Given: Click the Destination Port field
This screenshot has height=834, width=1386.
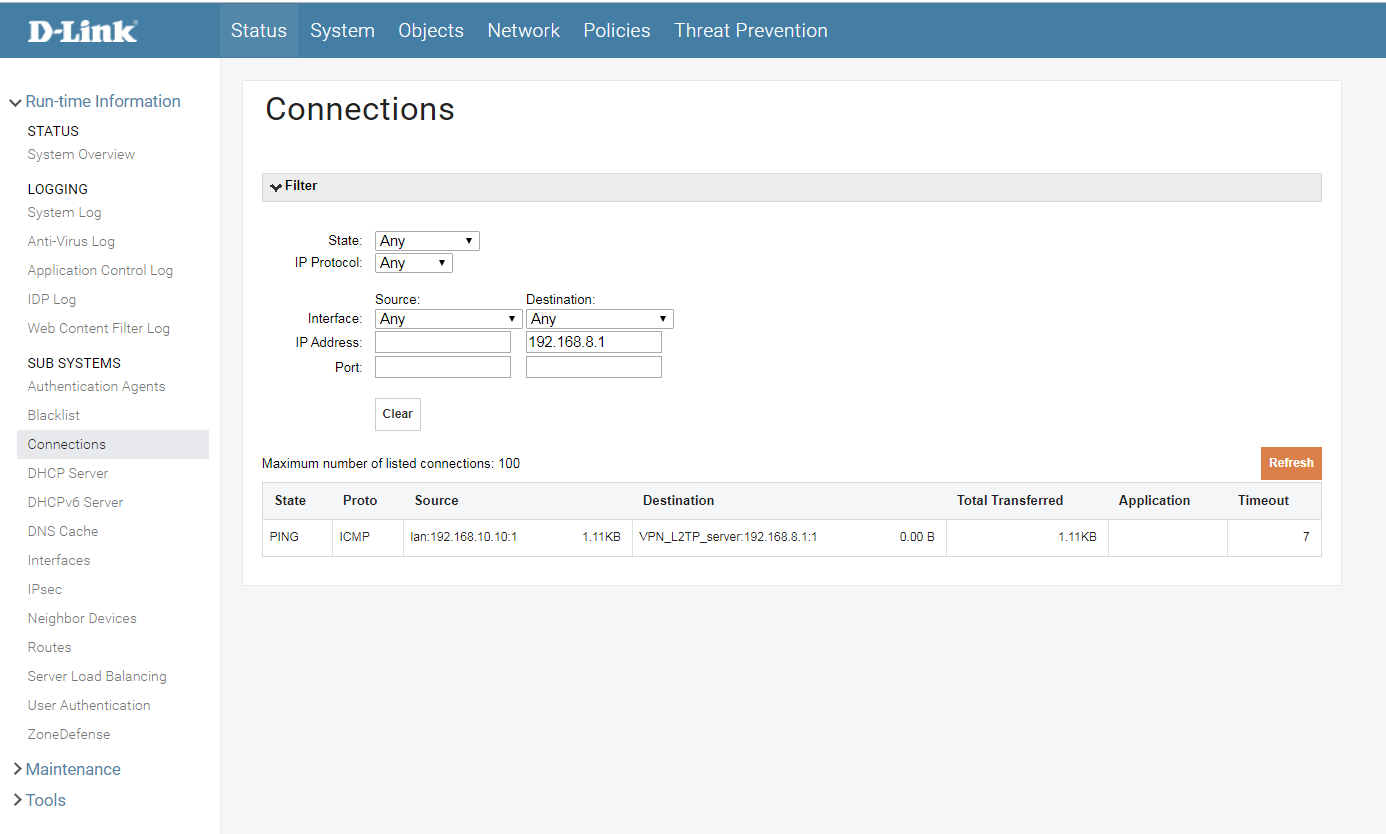Looking at the screenshot, I should (593, 367).
